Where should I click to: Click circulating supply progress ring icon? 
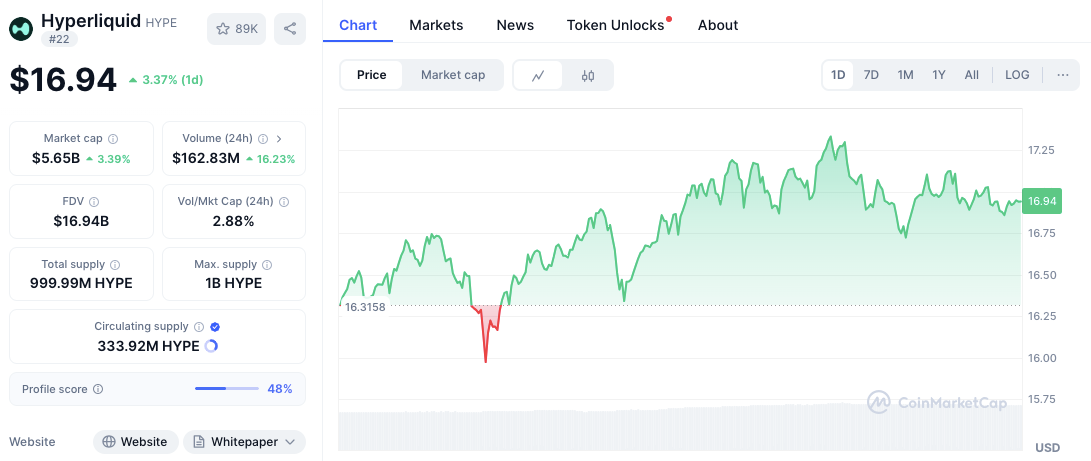(x=211, y=346)
